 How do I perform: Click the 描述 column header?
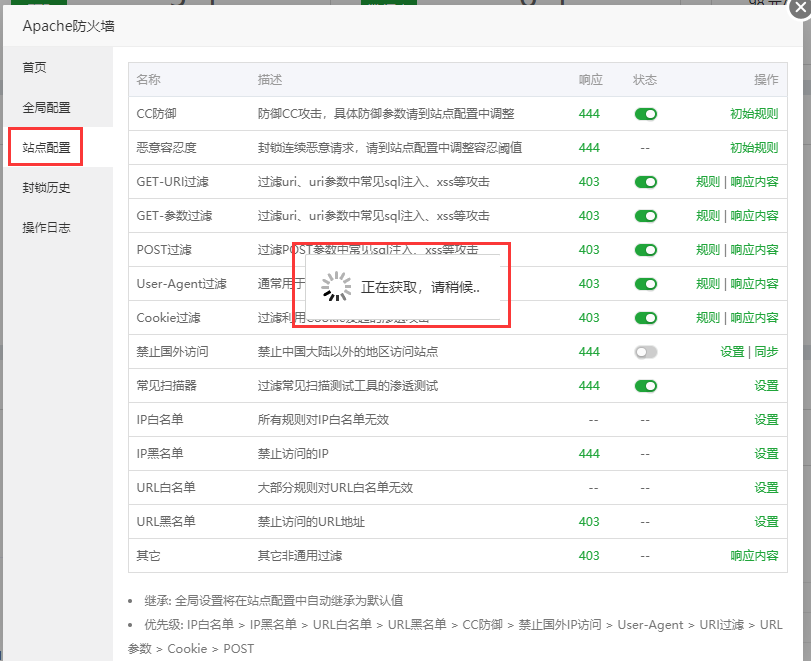click(x=270, y=80)
